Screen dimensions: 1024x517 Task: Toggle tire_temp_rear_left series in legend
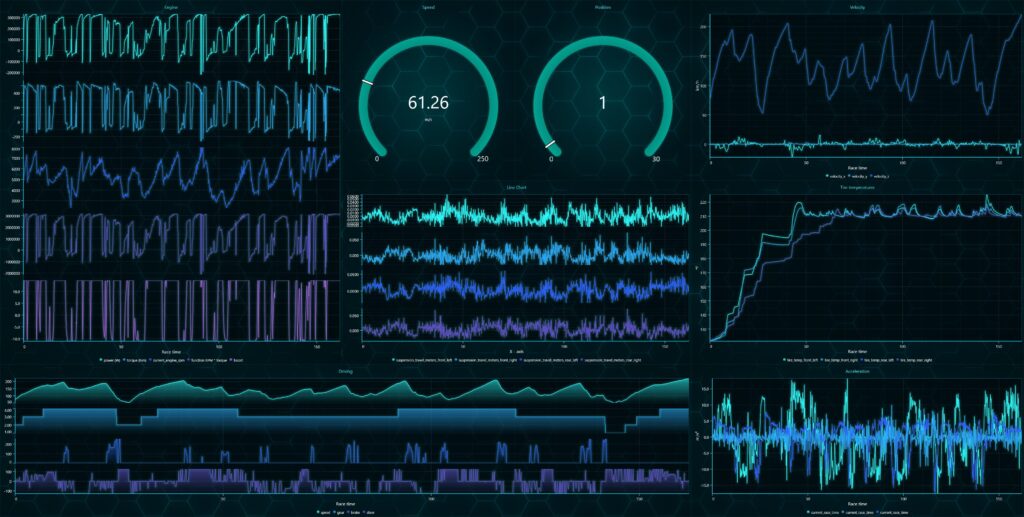point(877,360)
